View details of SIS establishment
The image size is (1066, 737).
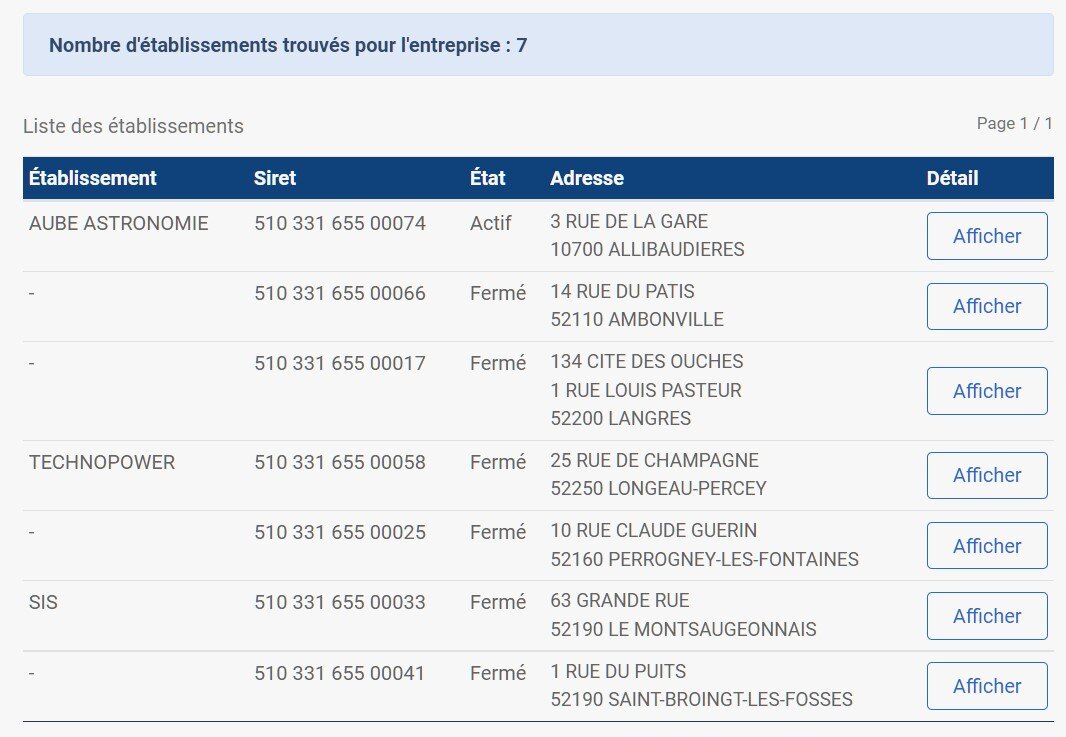[986, 616]
